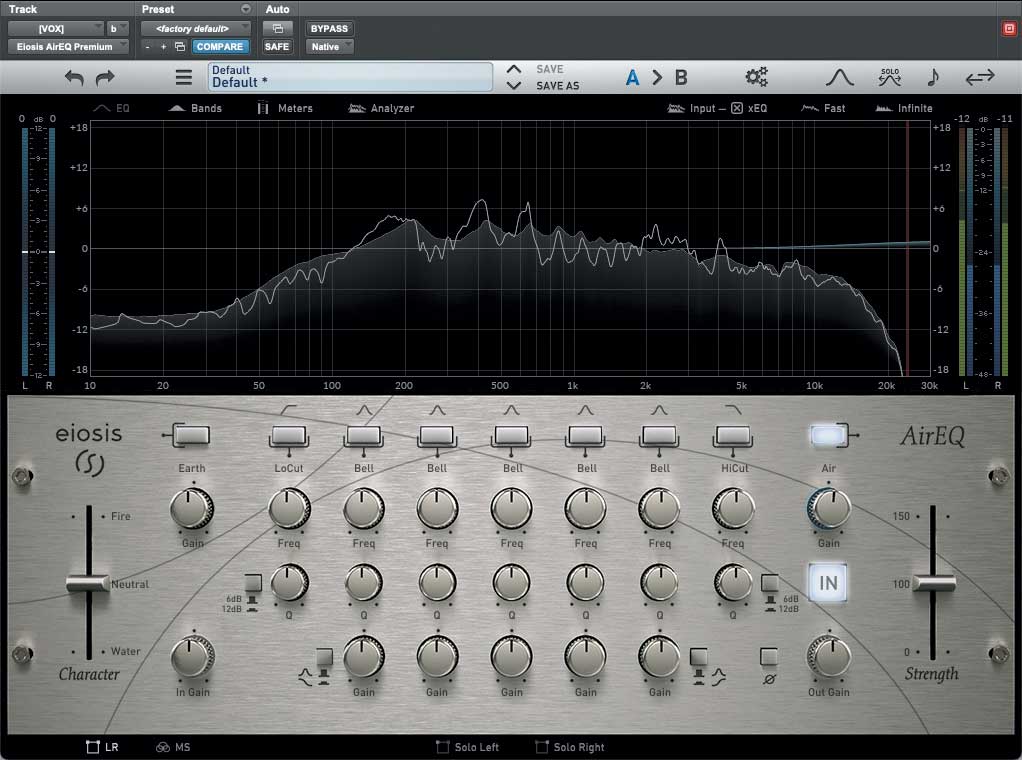Select Fast analyzer mode
The width and height of the screenshot is (1022, 760).
(823, 108)
